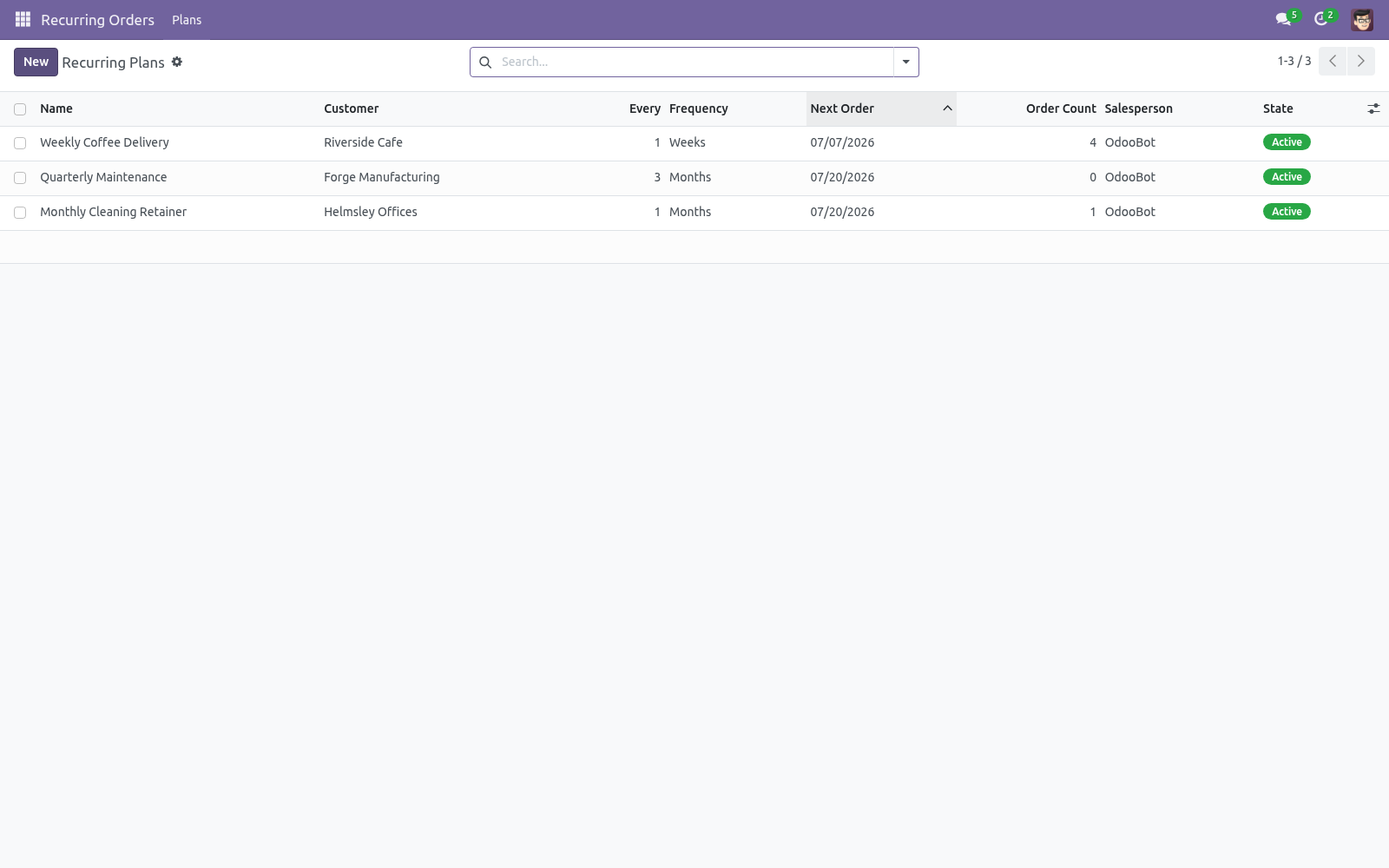The height and width of the screenshot is (868, 1389).
Task: Sort by the Every column header
Action: [x=645, y=108]
